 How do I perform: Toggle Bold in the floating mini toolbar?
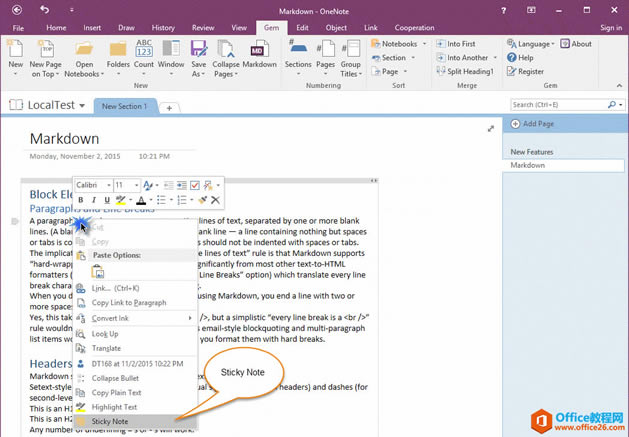81,200
